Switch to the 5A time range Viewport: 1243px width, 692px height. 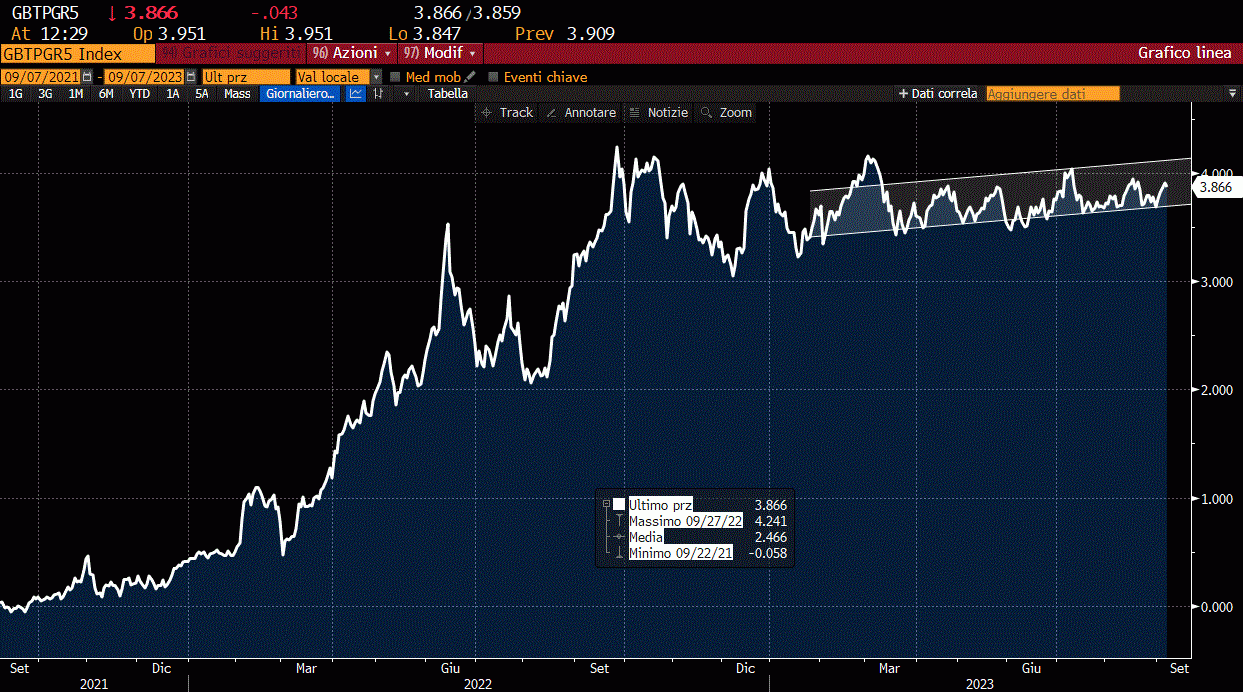click(x=202, y=94)
